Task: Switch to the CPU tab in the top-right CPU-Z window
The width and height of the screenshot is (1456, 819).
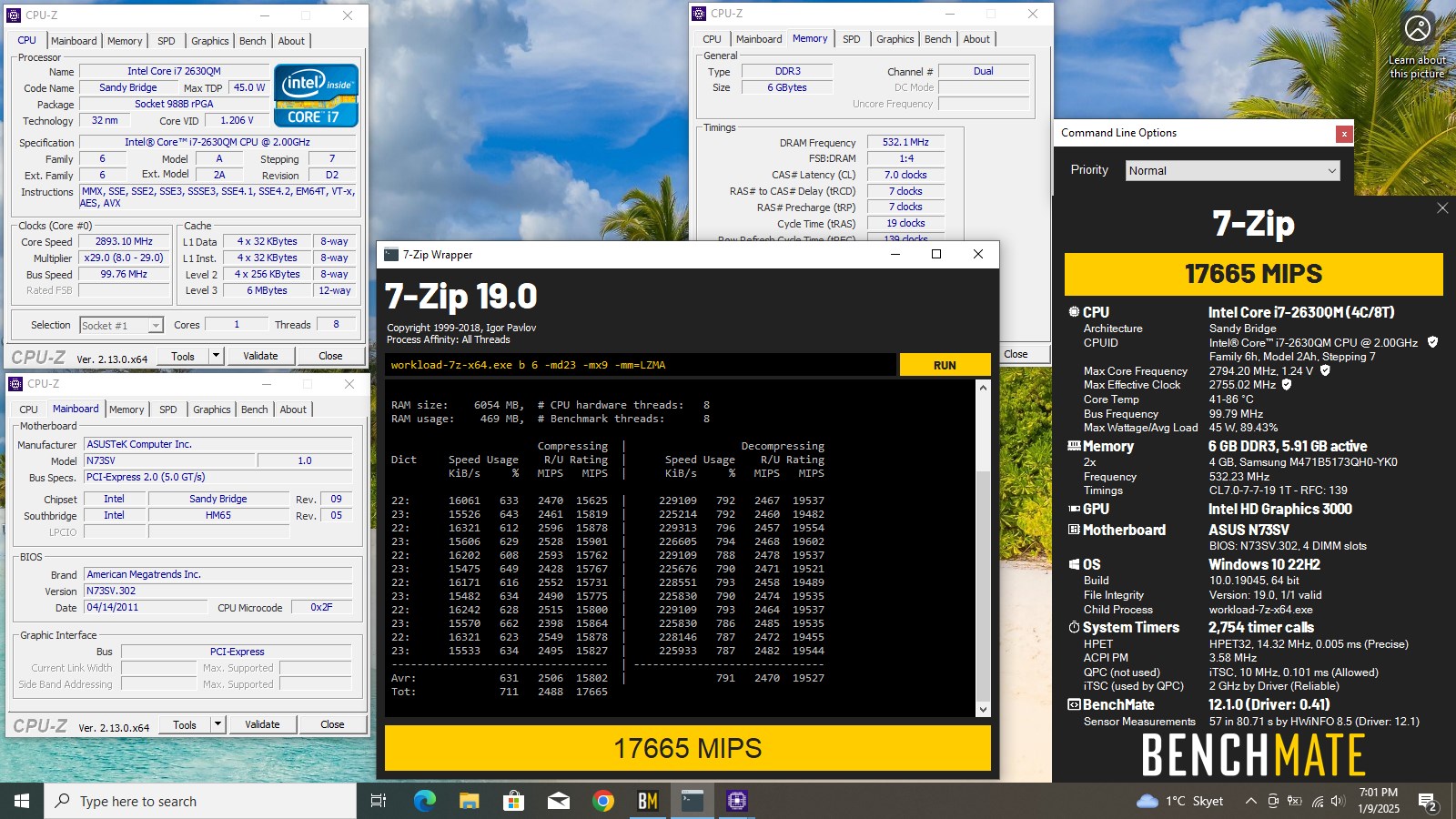Action: tap(712, 39)
